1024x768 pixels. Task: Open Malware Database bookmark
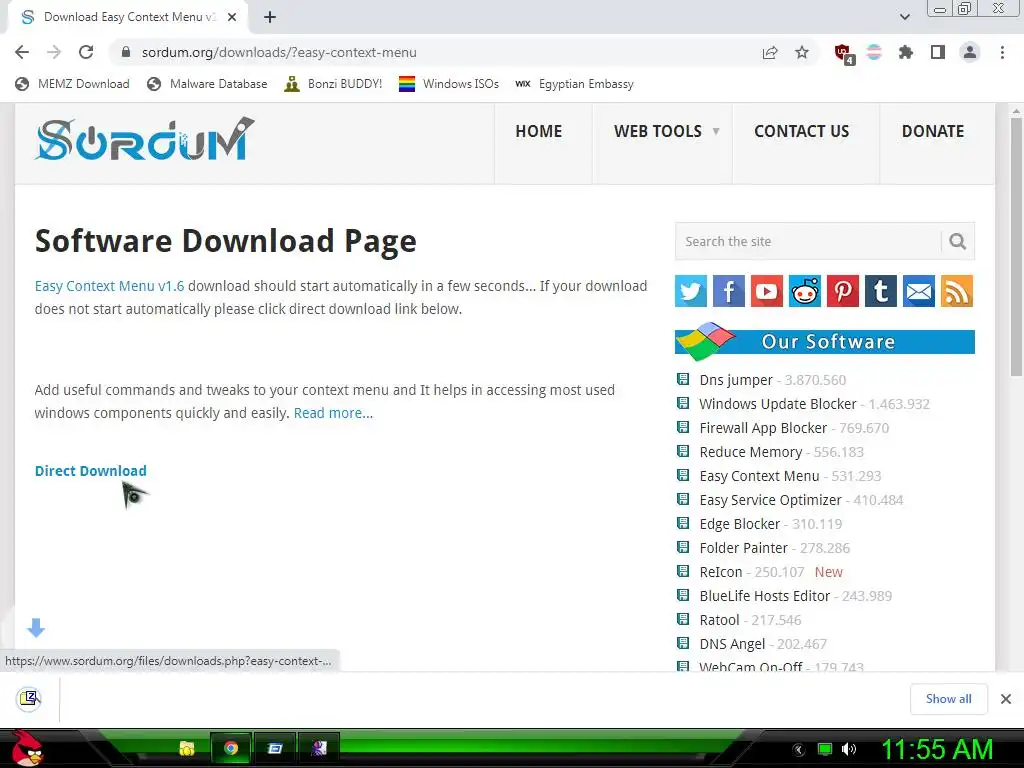coord(207,84)
